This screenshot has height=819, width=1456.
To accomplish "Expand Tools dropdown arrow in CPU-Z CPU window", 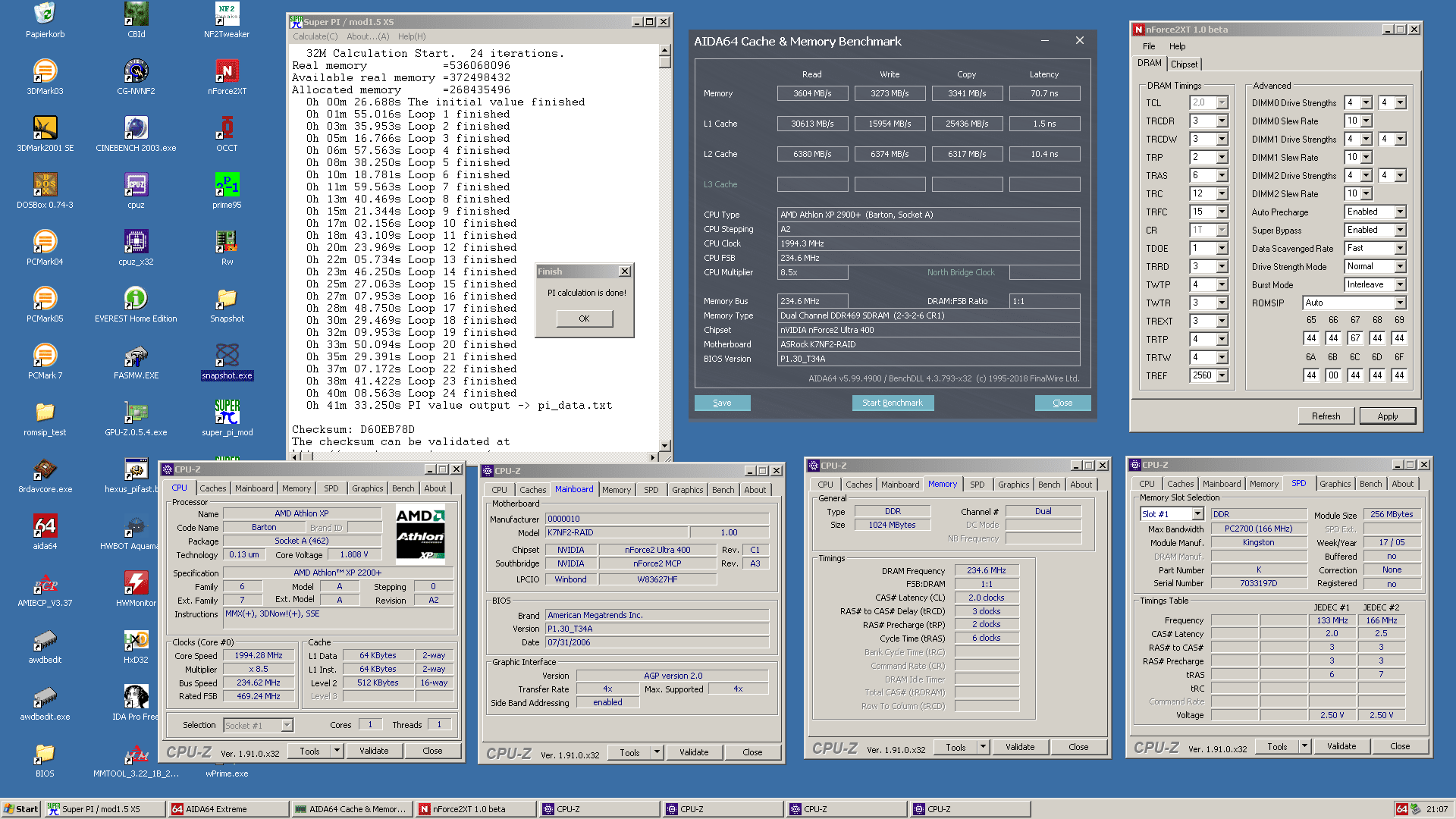I will point(337,751).
